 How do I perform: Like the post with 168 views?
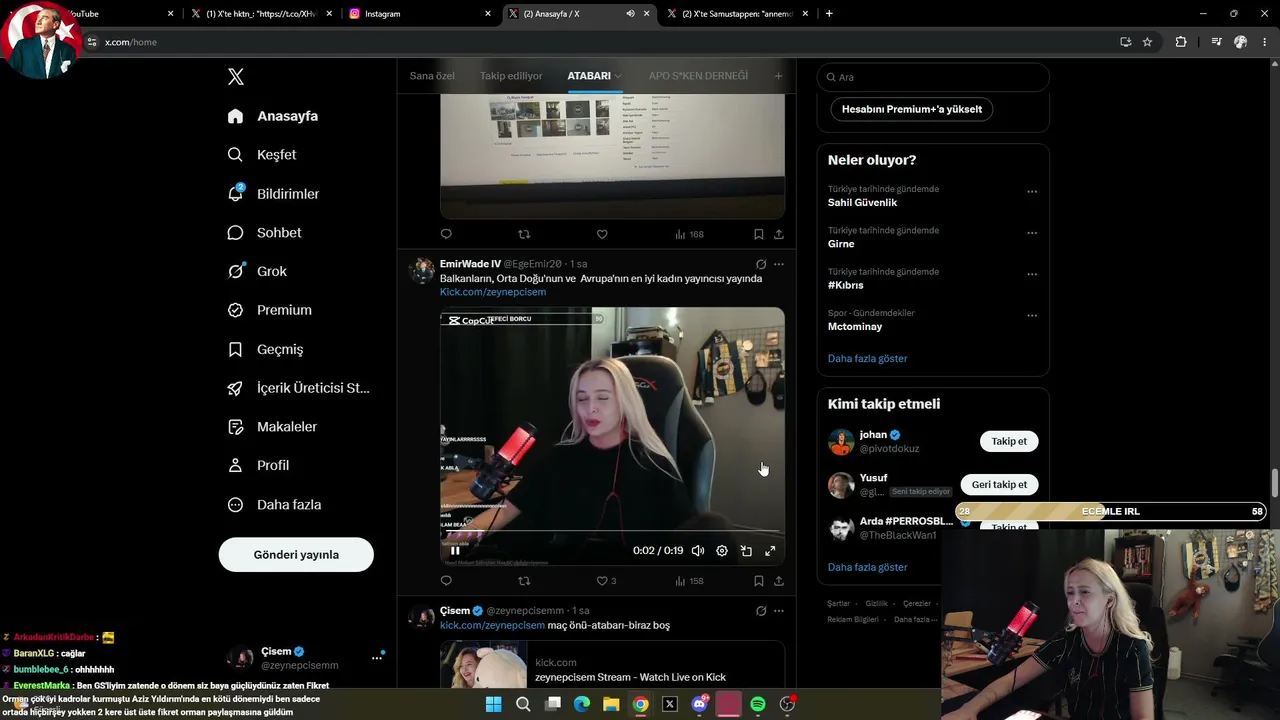602,234
